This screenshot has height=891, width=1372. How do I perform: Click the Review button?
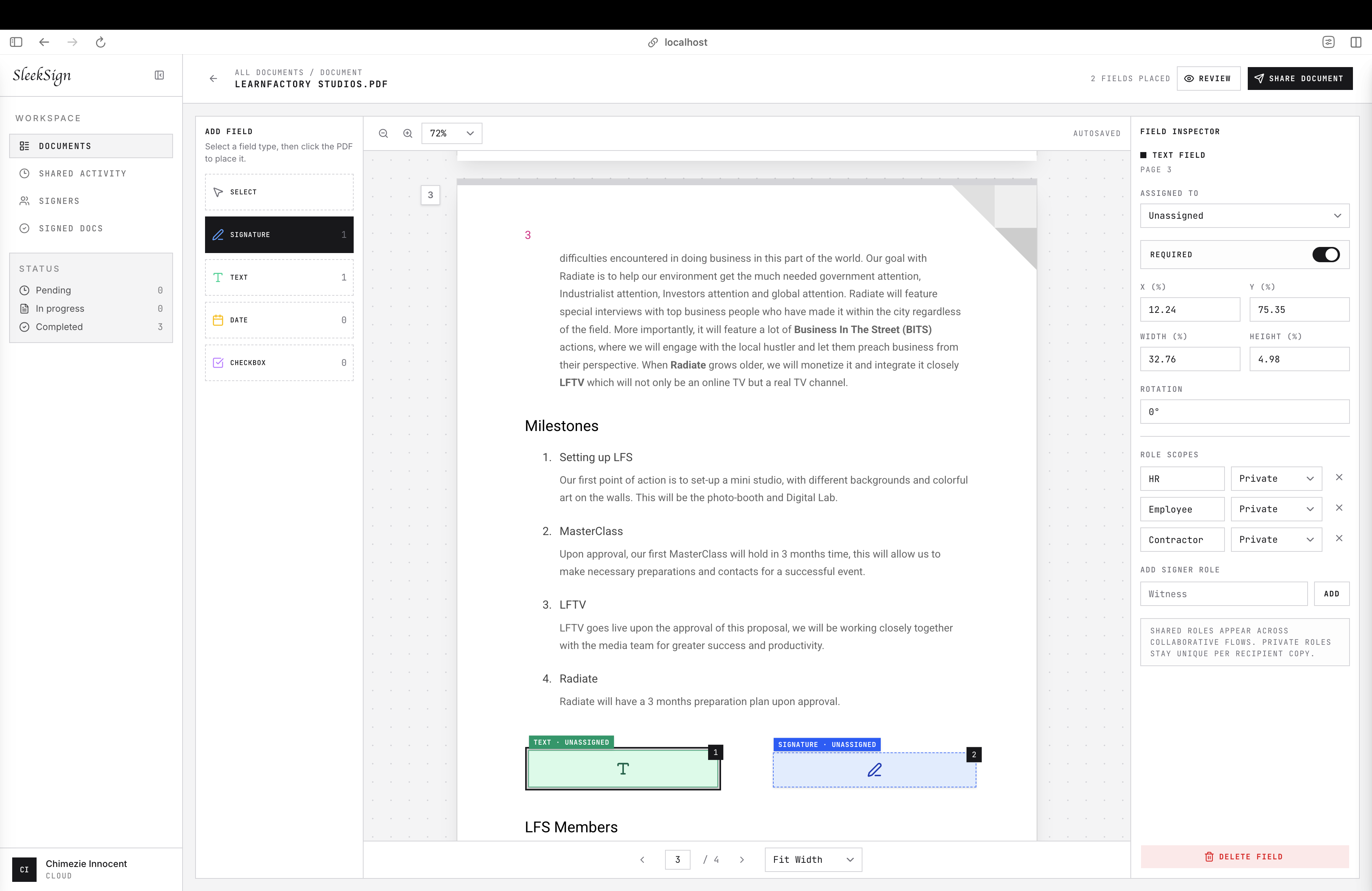coord(1208,79)
